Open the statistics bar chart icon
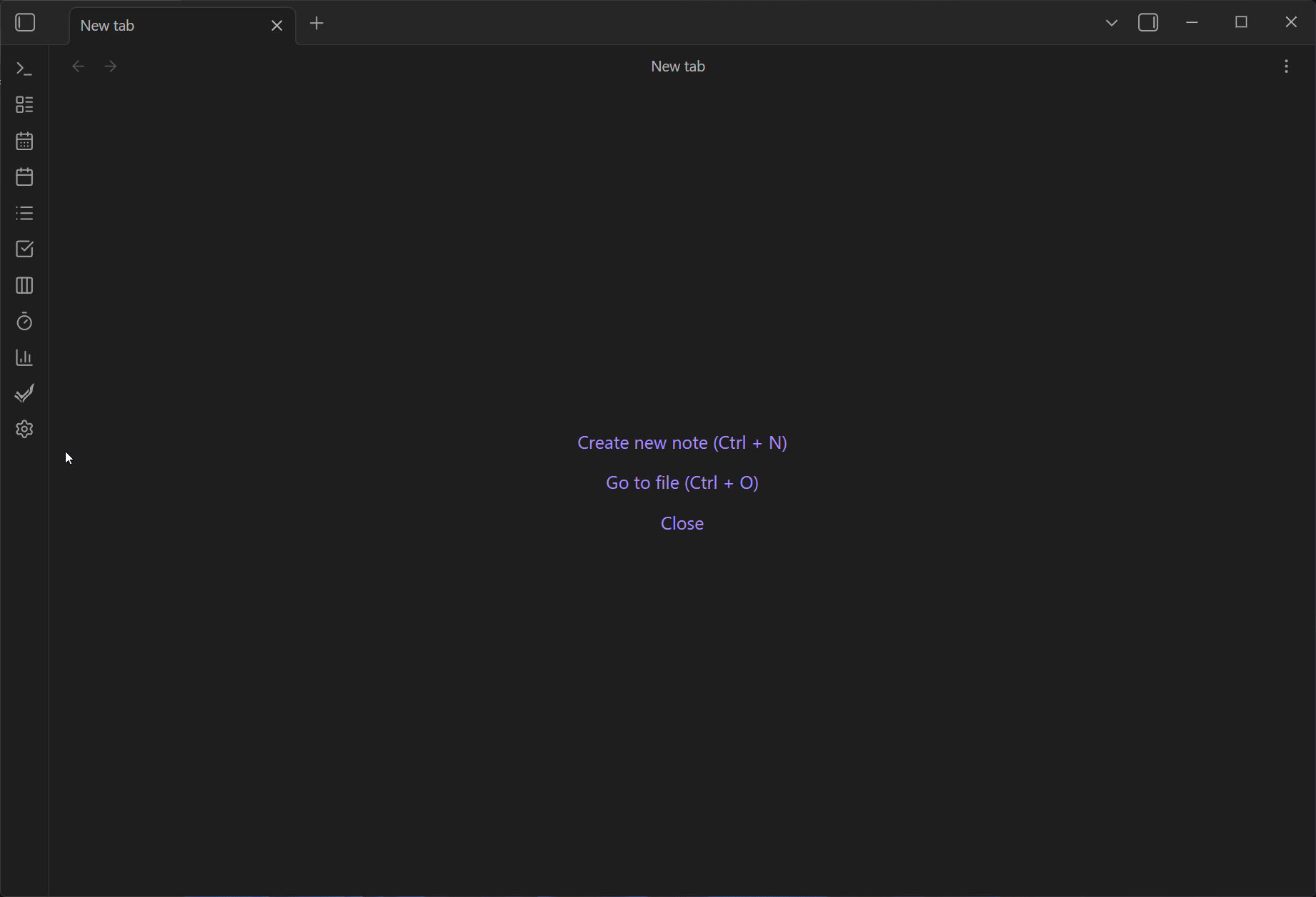Viewport: 1316px width, 897px height. tap(24, 357)
